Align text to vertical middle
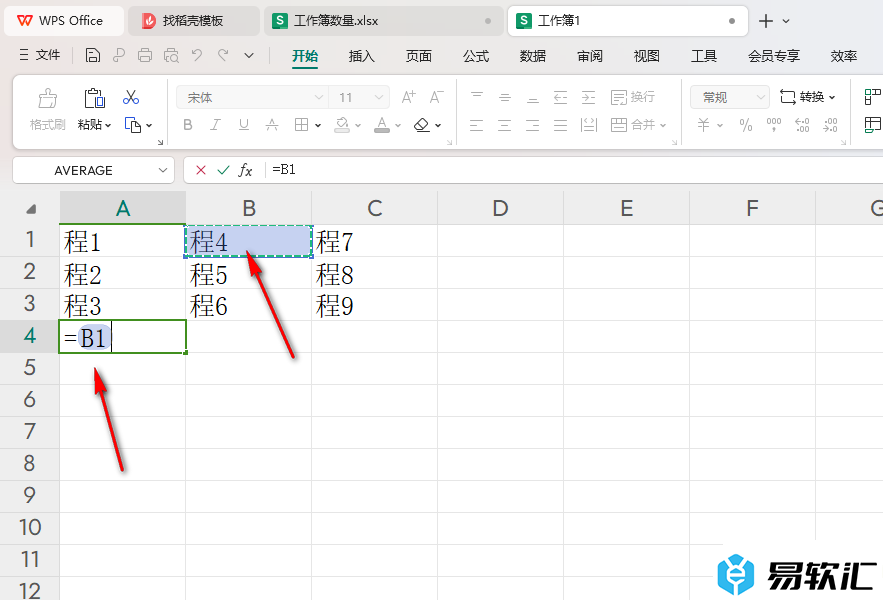This screenshot has width=883, height=600. 505,97
